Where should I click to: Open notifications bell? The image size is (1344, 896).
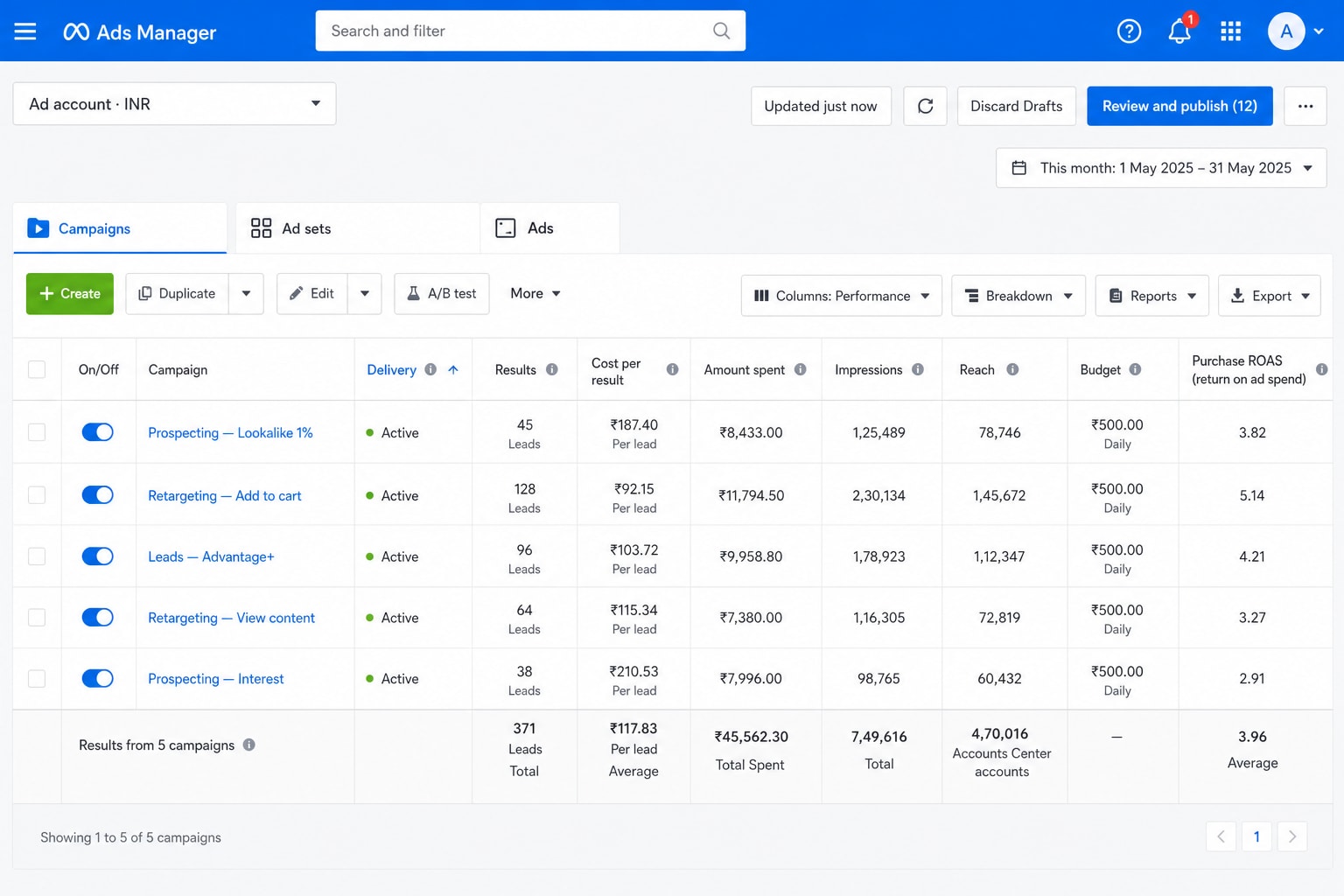pyautogui.click(x=1179, y=31)
